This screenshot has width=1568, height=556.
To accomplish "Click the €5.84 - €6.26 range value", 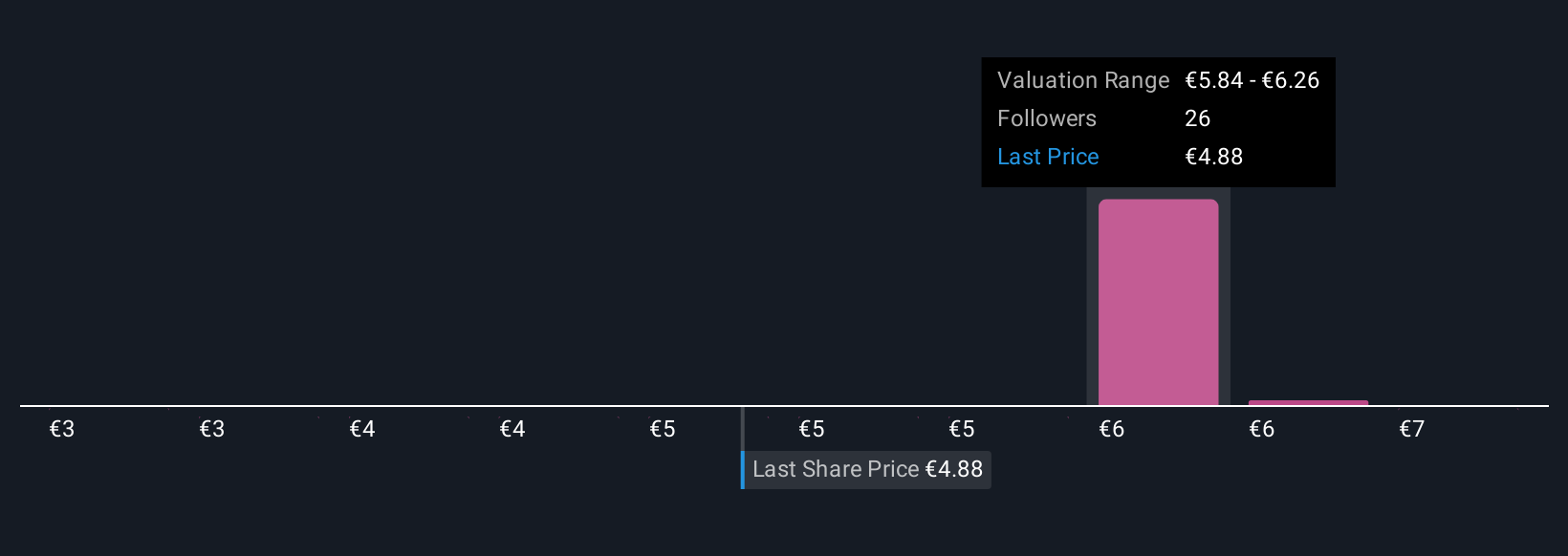I will 1252,80.
